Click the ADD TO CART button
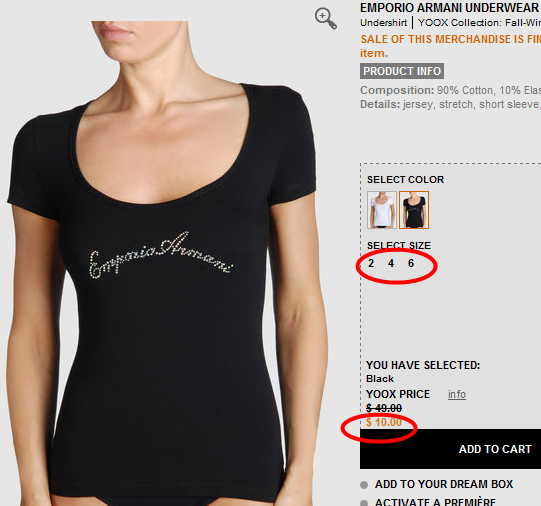This screenshot has width=541, height=506. (x=450, y=449)
